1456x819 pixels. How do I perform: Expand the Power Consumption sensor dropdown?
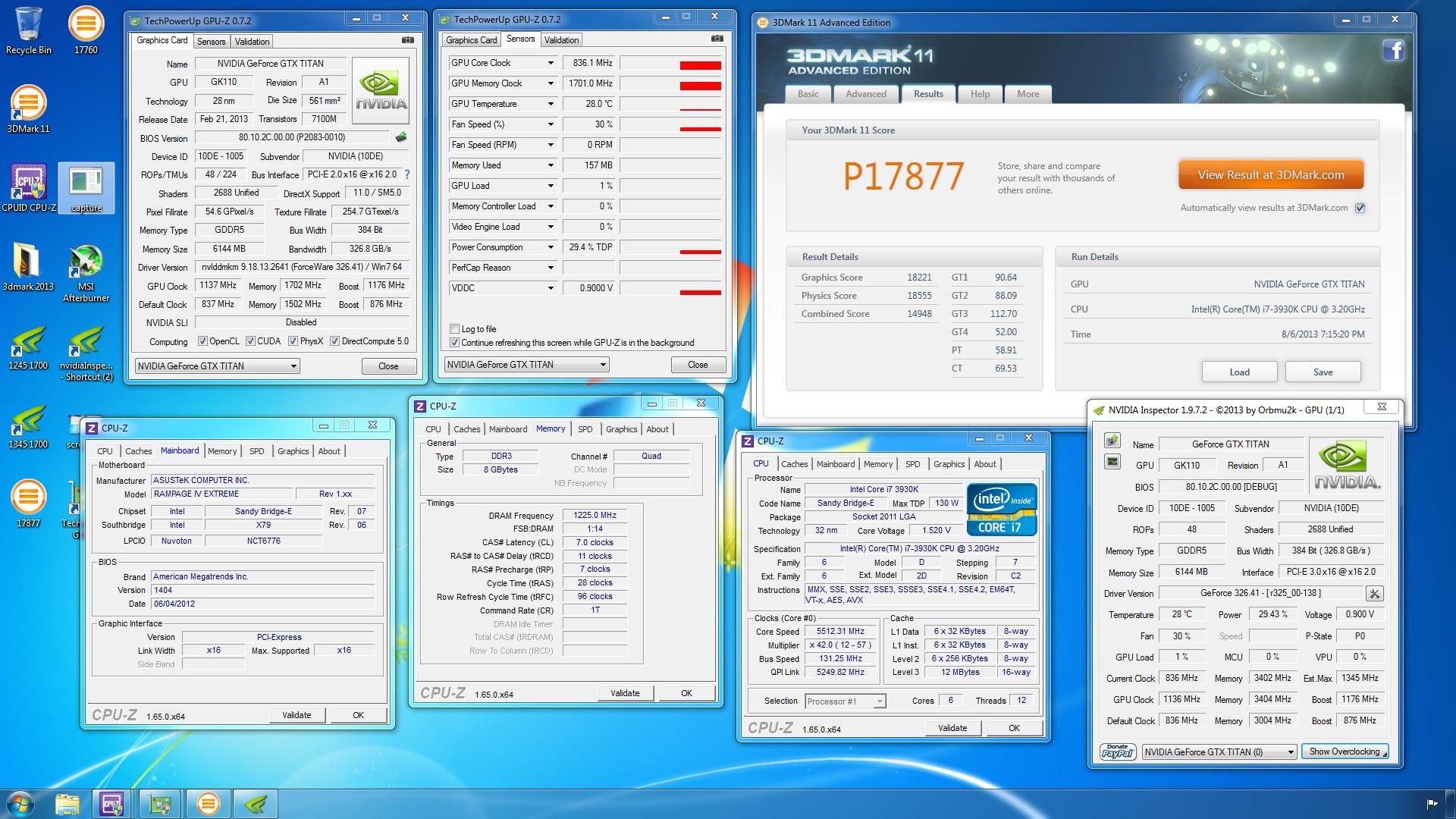[551, 247]
